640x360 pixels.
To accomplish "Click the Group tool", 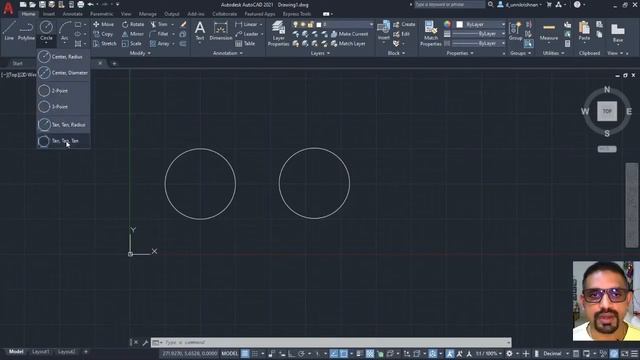I will pos(515,31).
